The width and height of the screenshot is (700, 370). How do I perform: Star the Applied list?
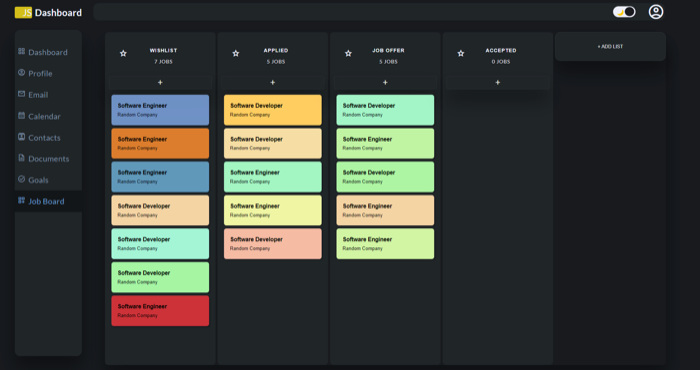[x=236, y=54]
